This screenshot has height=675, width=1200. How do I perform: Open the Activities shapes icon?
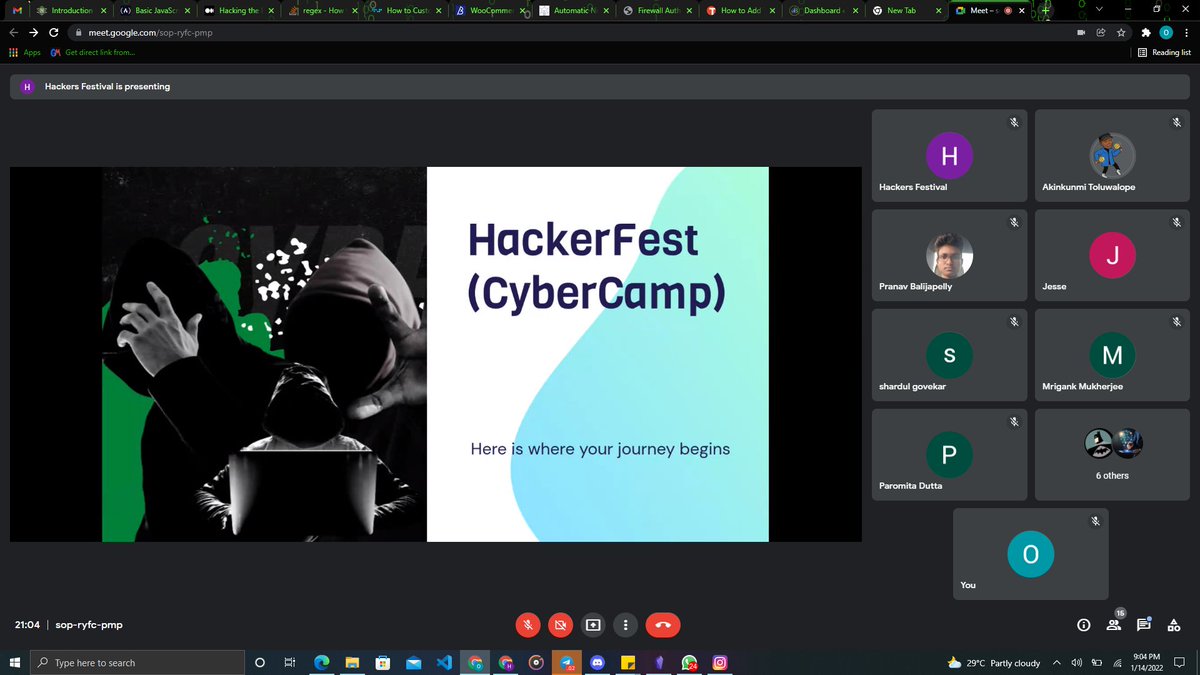pos(1173,626)
